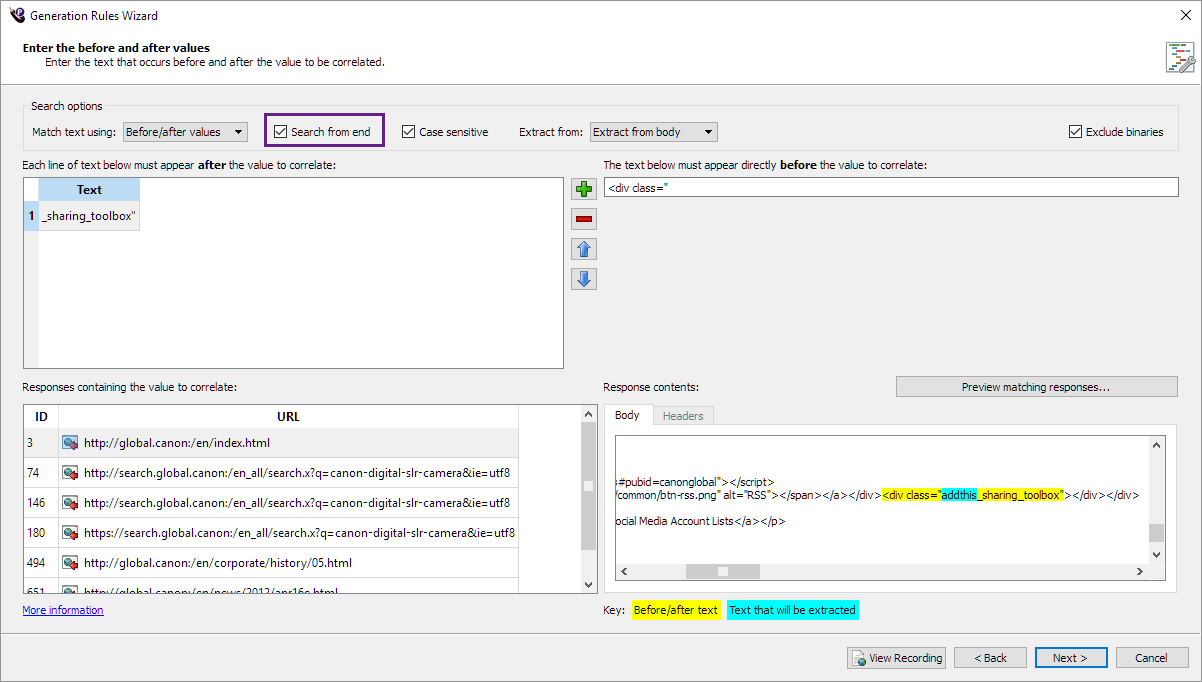Toggle the Search from end checkbox

tap(281, 132)
